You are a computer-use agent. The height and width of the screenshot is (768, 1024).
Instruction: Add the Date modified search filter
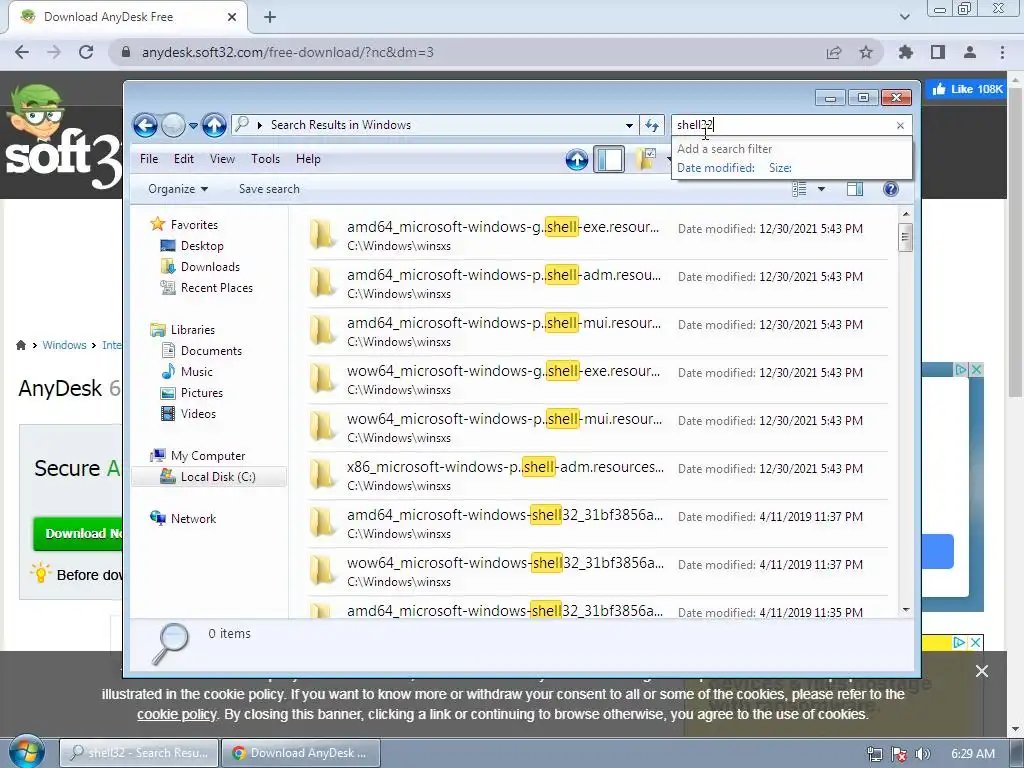(x=716, y=168)
